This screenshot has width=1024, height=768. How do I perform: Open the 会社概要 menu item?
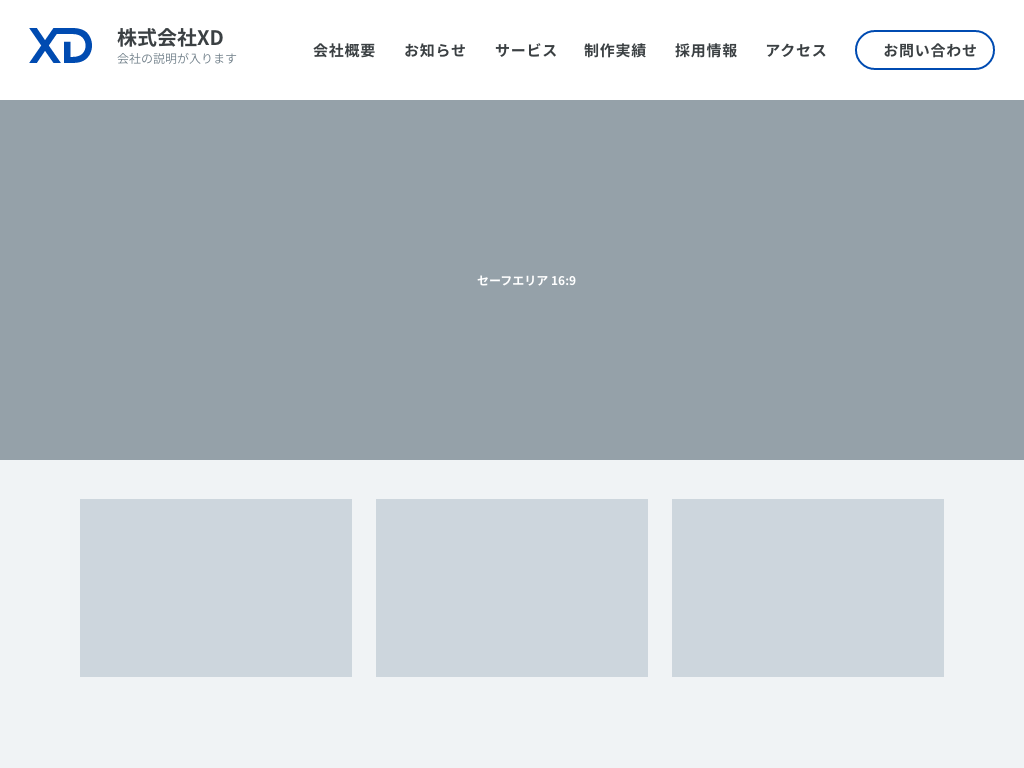pyautogui.click(x=344, y=50)
